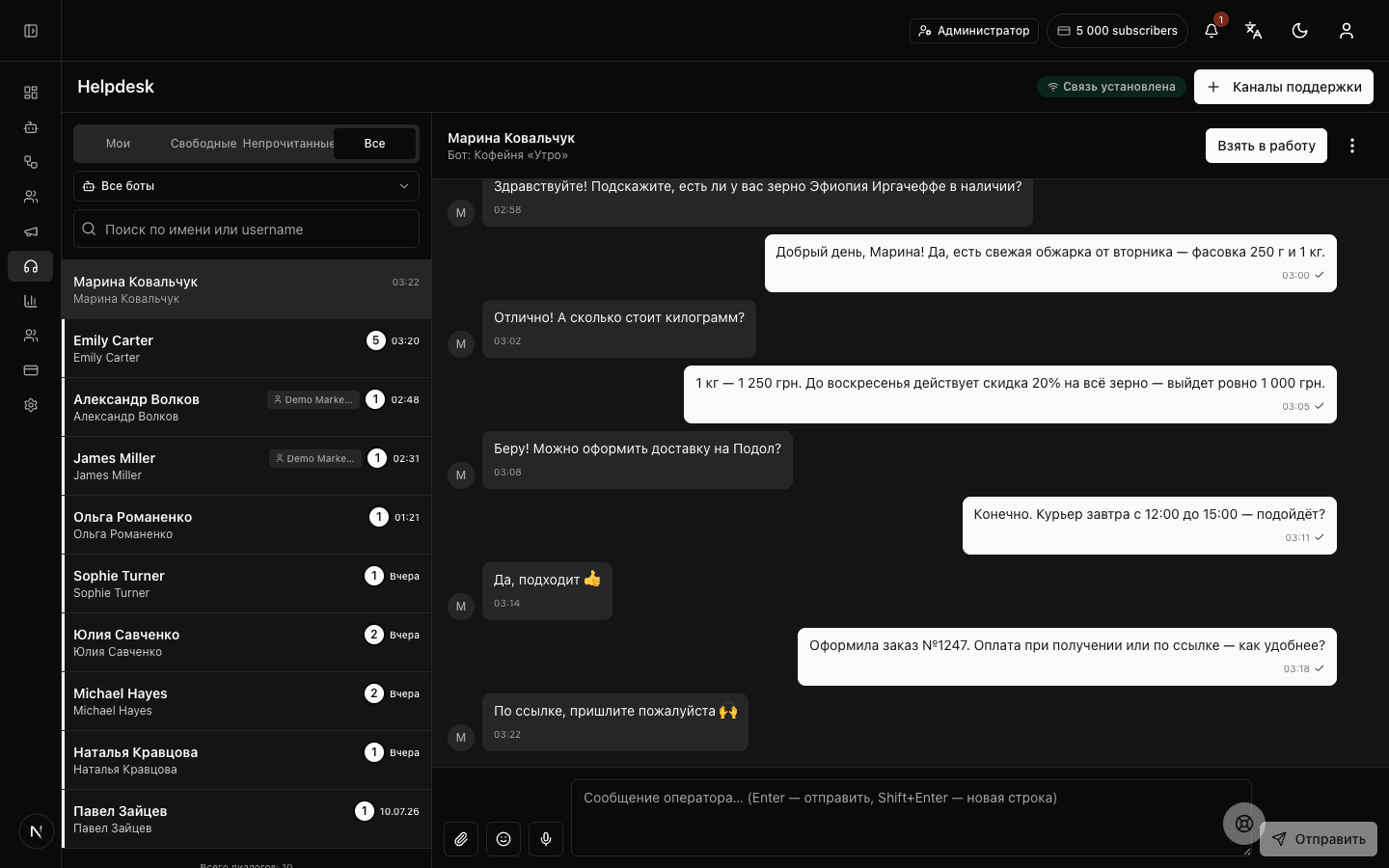
Task: Open Юлия Савченко conversation
Action: tap(246, 642)
